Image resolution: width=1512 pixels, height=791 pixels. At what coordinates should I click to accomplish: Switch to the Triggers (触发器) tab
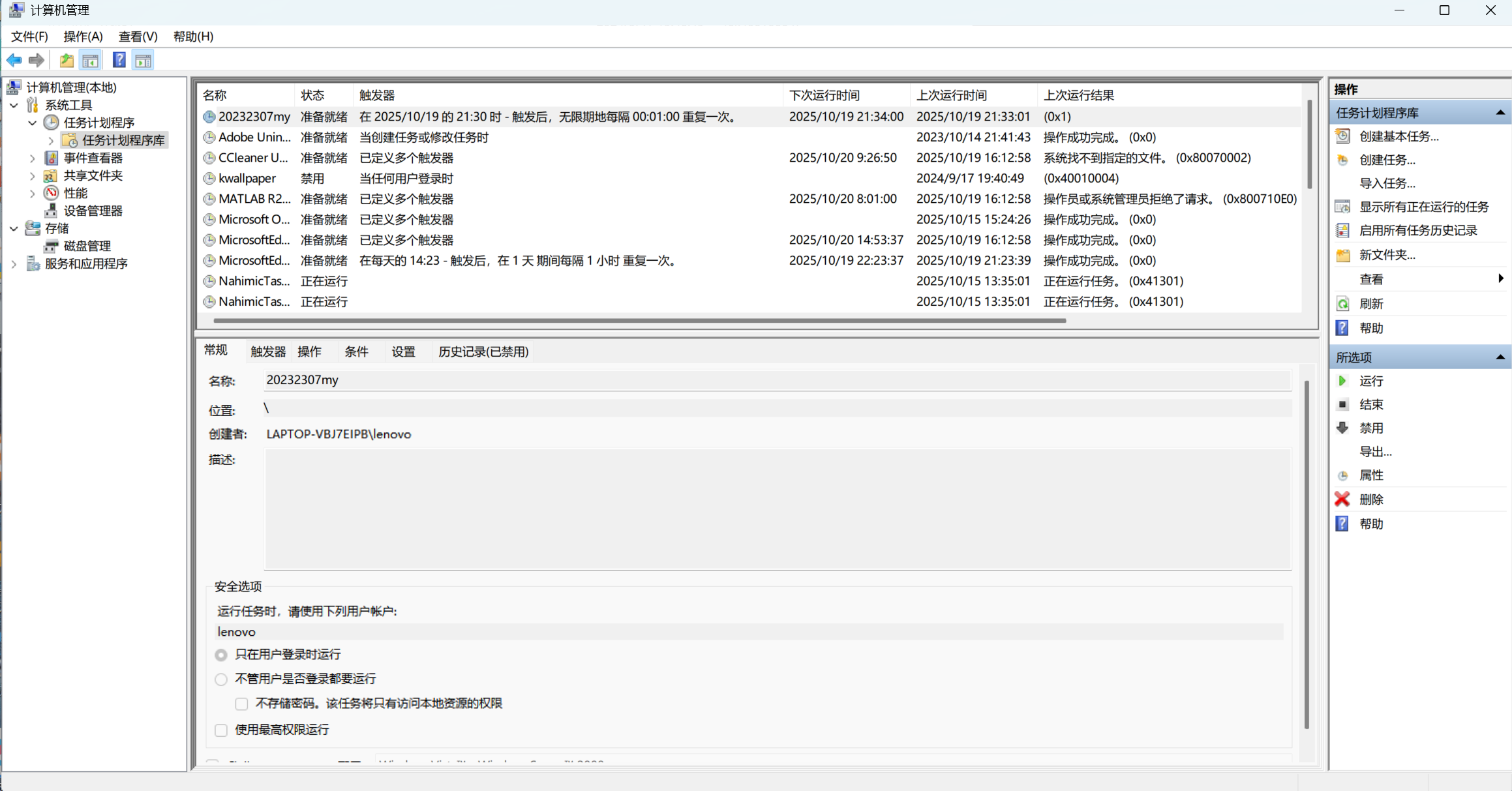pos(267,352)
